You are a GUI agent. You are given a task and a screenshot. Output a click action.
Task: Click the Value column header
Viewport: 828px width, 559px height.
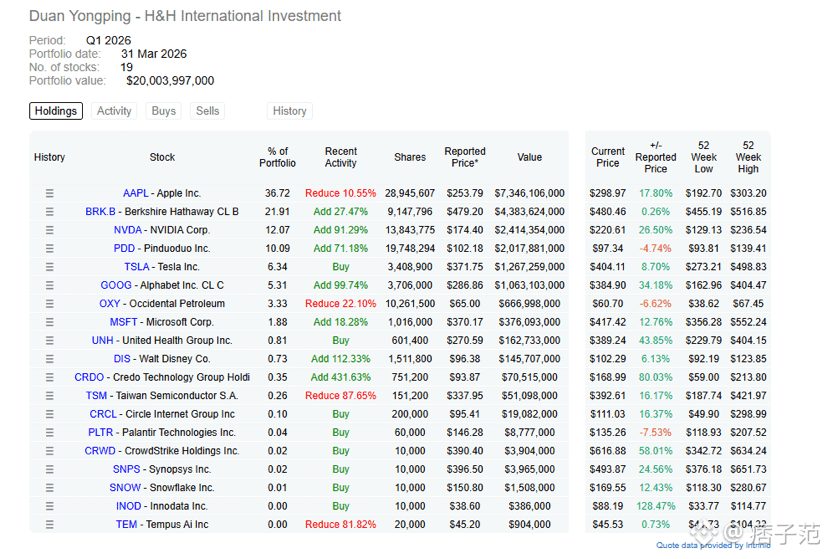click(x=530, y=157)
